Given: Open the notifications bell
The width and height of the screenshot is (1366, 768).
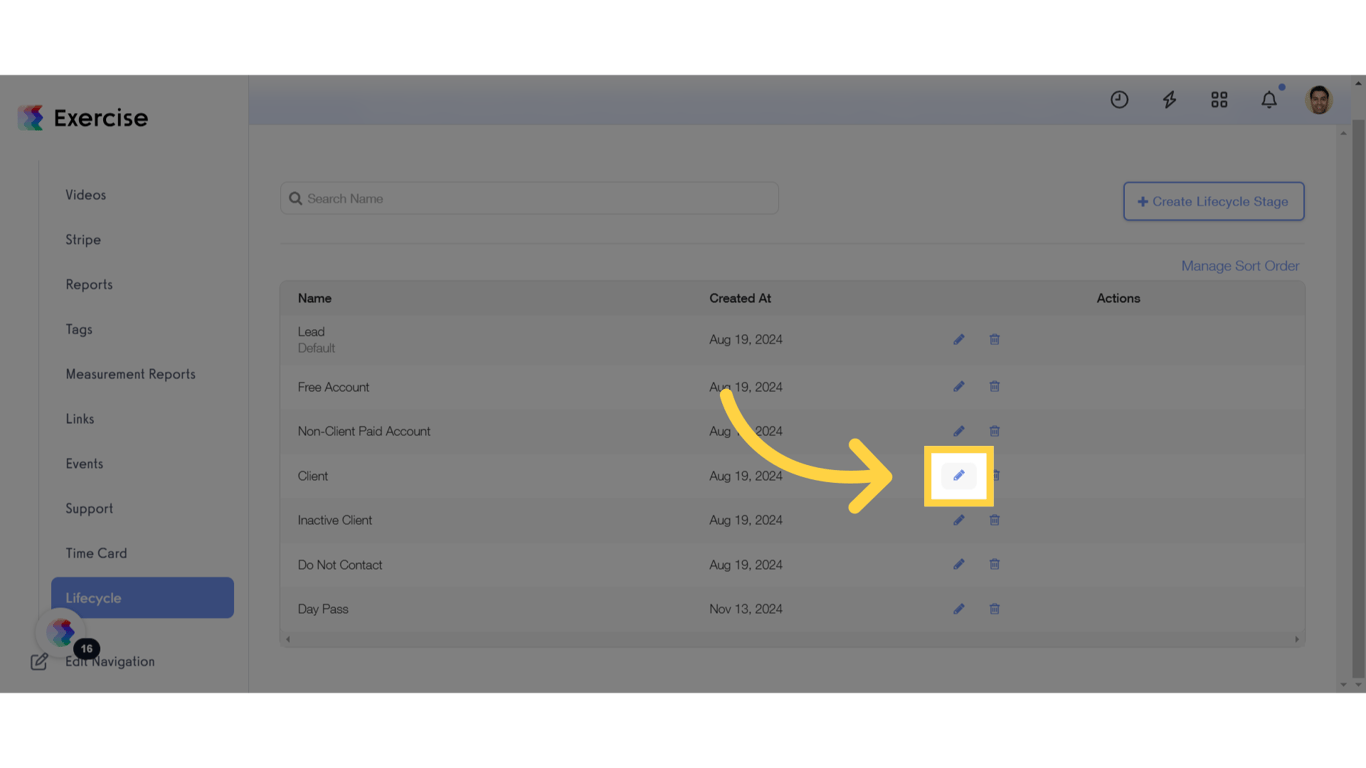Looking at the screenshot, I should click(x=1268, y=99).
